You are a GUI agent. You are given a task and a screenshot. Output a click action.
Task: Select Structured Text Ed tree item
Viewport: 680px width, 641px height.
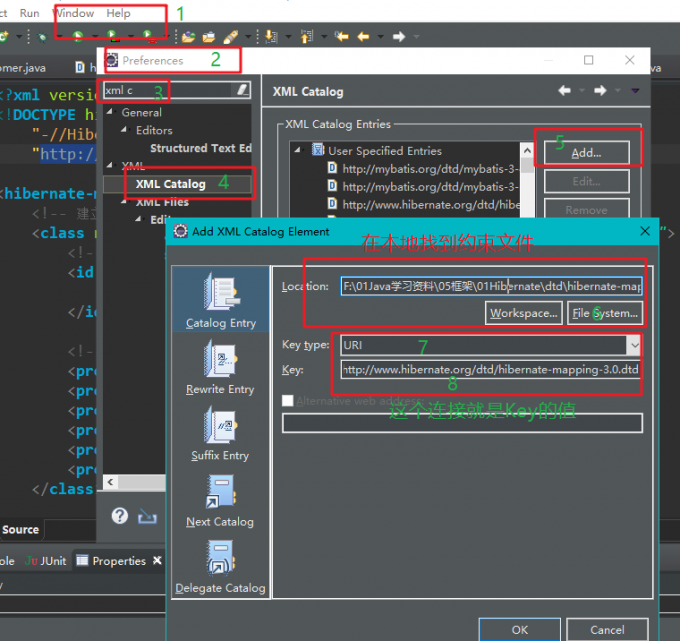[x=200, y=148]
